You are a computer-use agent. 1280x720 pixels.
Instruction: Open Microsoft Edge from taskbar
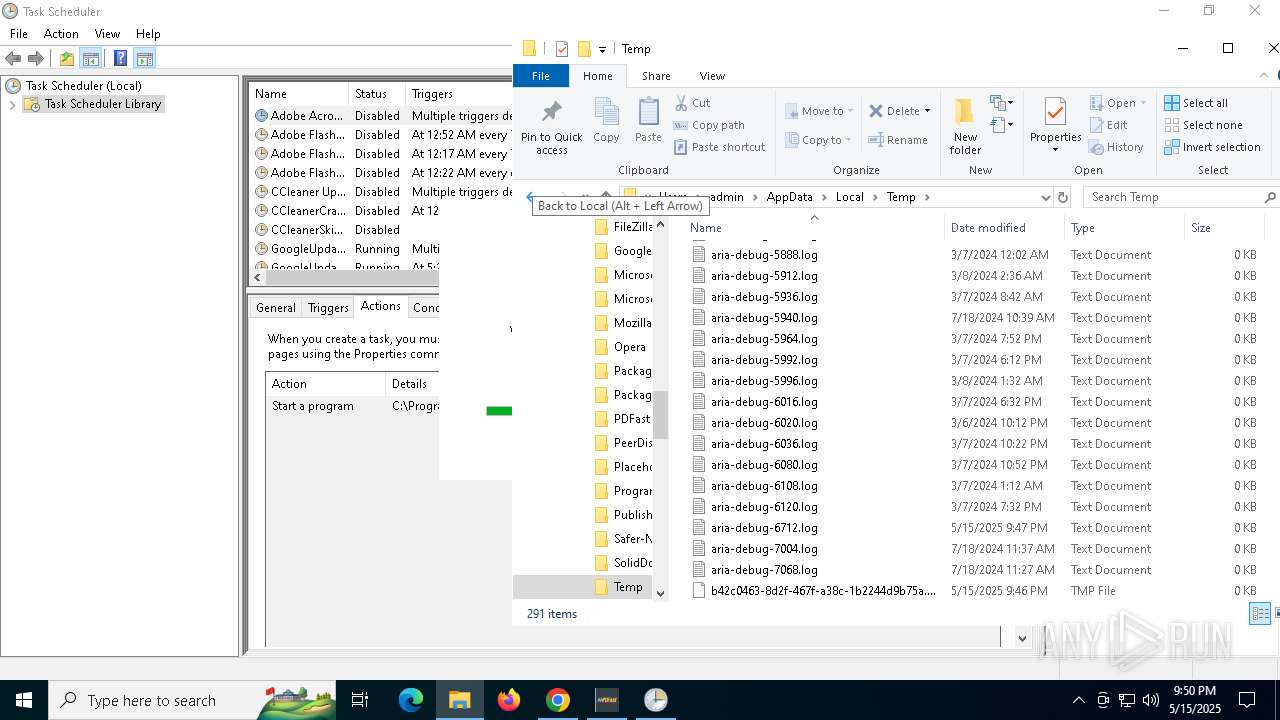click(411, 700)
